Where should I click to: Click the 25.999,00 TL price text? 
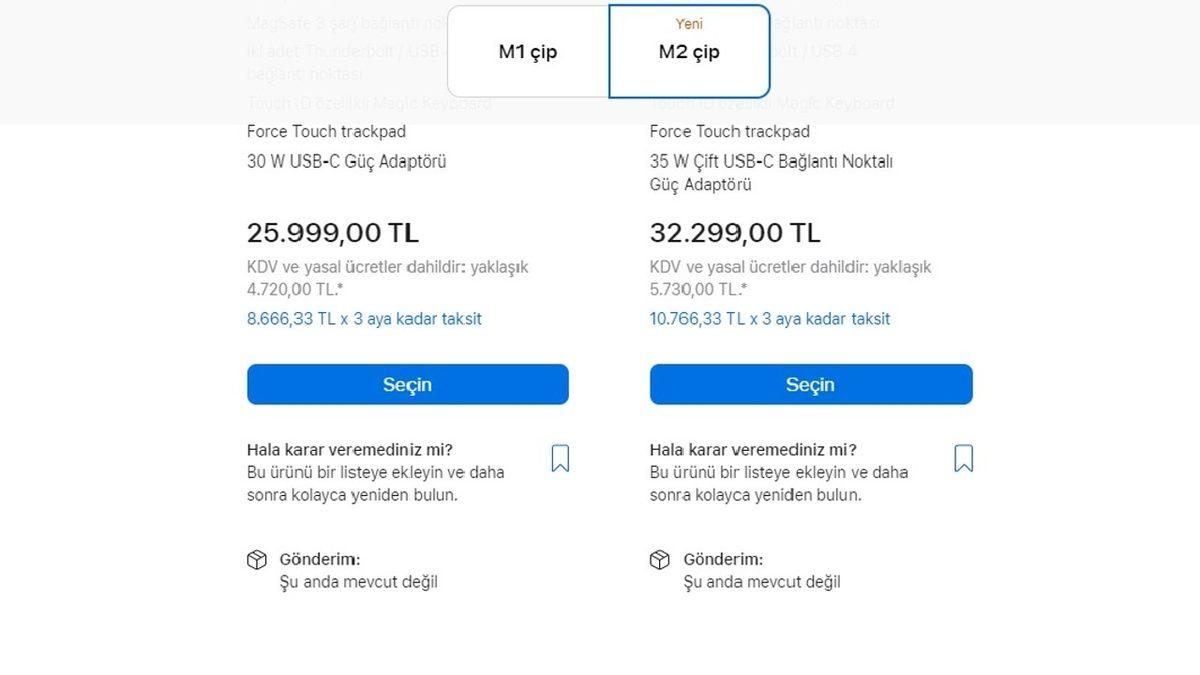tap(331, 231)
